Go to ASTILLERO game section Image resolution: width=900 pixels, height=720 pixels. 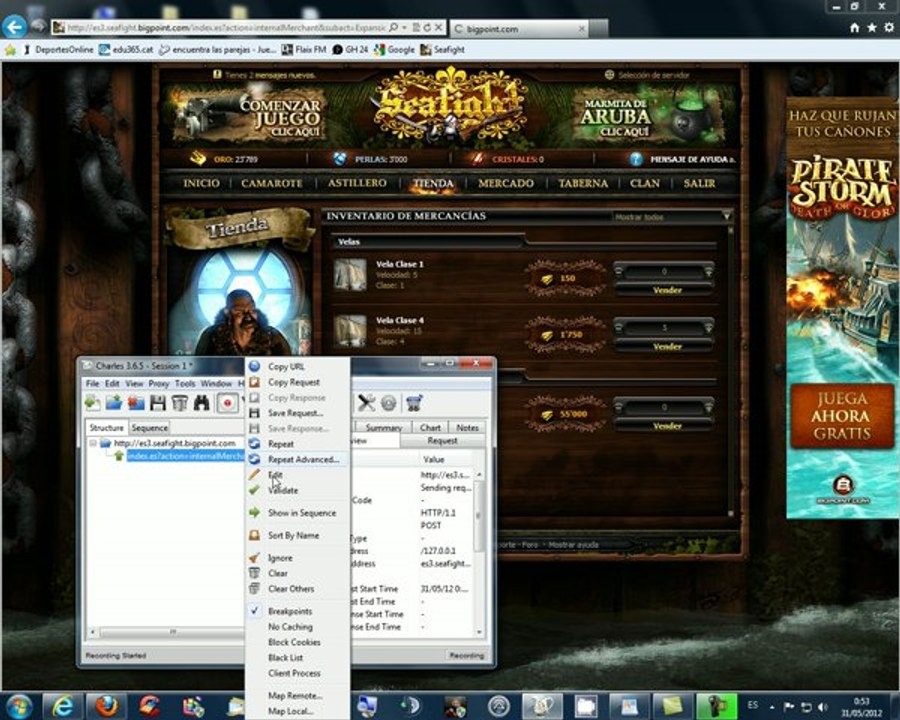pos(357,183)
